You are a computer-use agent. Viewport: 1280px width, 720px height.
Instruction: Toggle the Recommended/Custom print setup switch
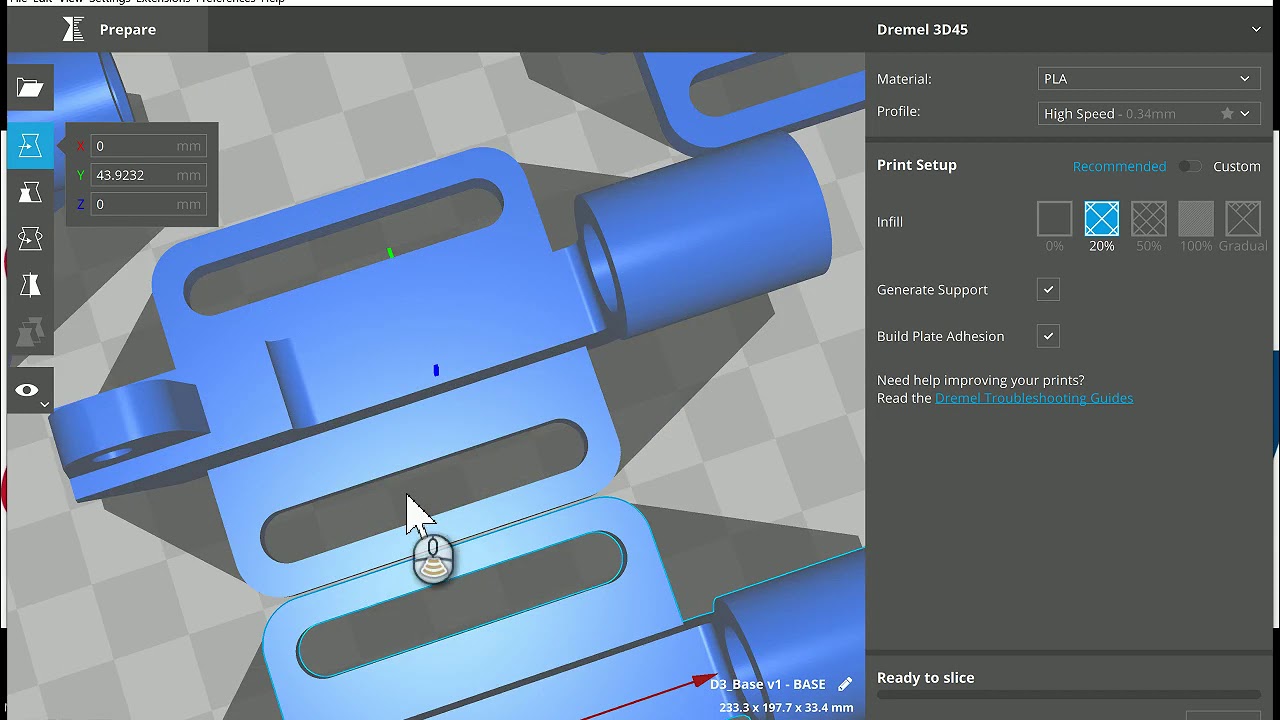pyautogui.click(x=1189, y=167)
